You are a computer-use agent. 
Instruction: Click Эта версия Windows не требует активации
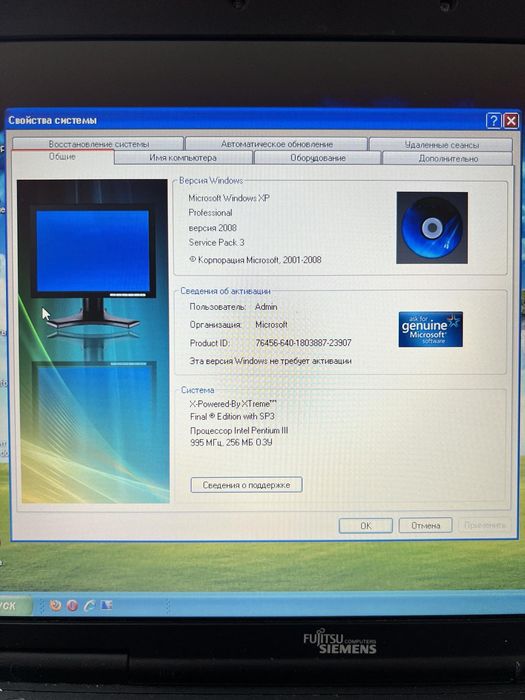click(x=271, y=361)
